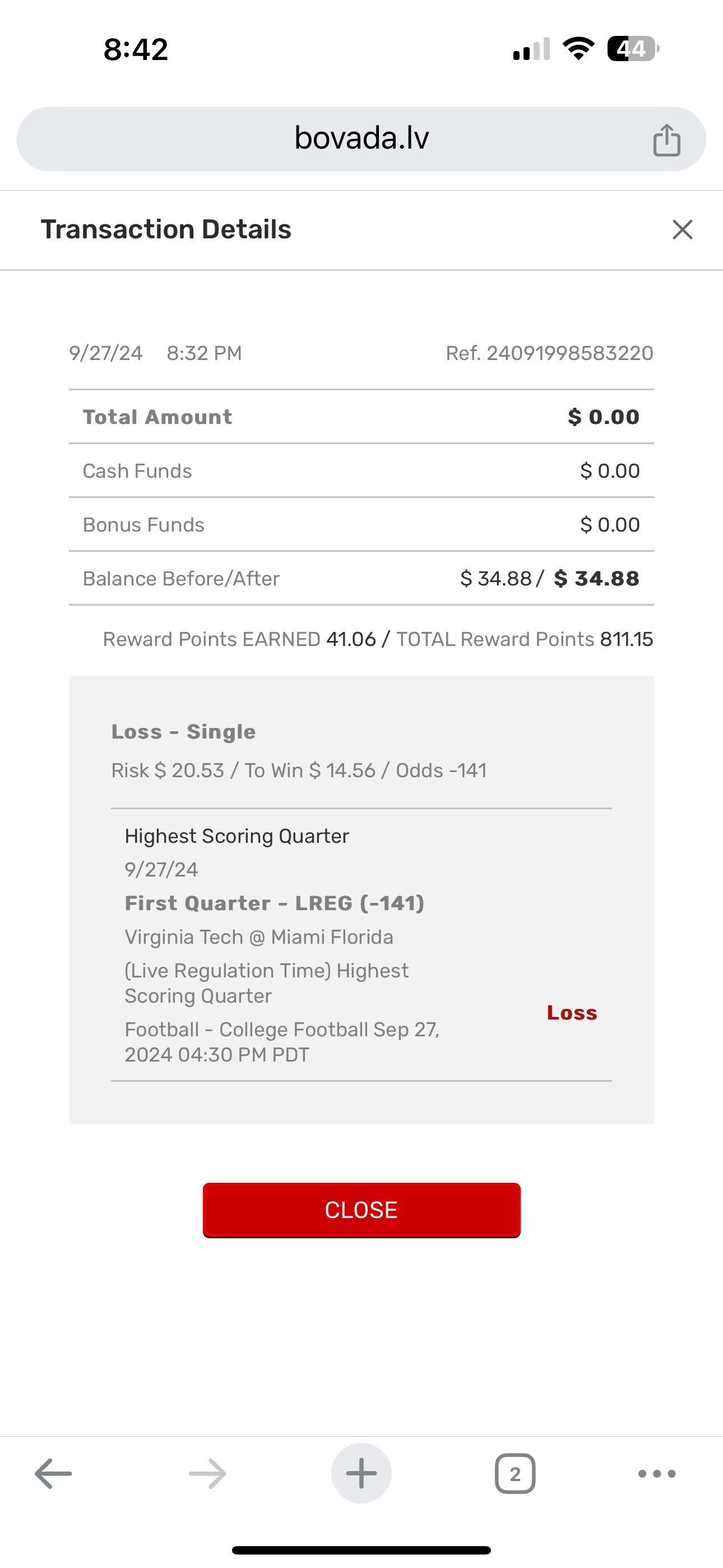Tap the Total Amount row
723x1568 pixels.
361,417
